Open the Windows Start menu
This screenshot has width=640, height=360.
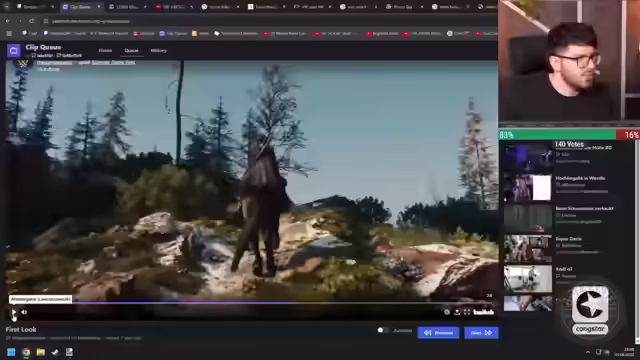[x=11, y=352]
